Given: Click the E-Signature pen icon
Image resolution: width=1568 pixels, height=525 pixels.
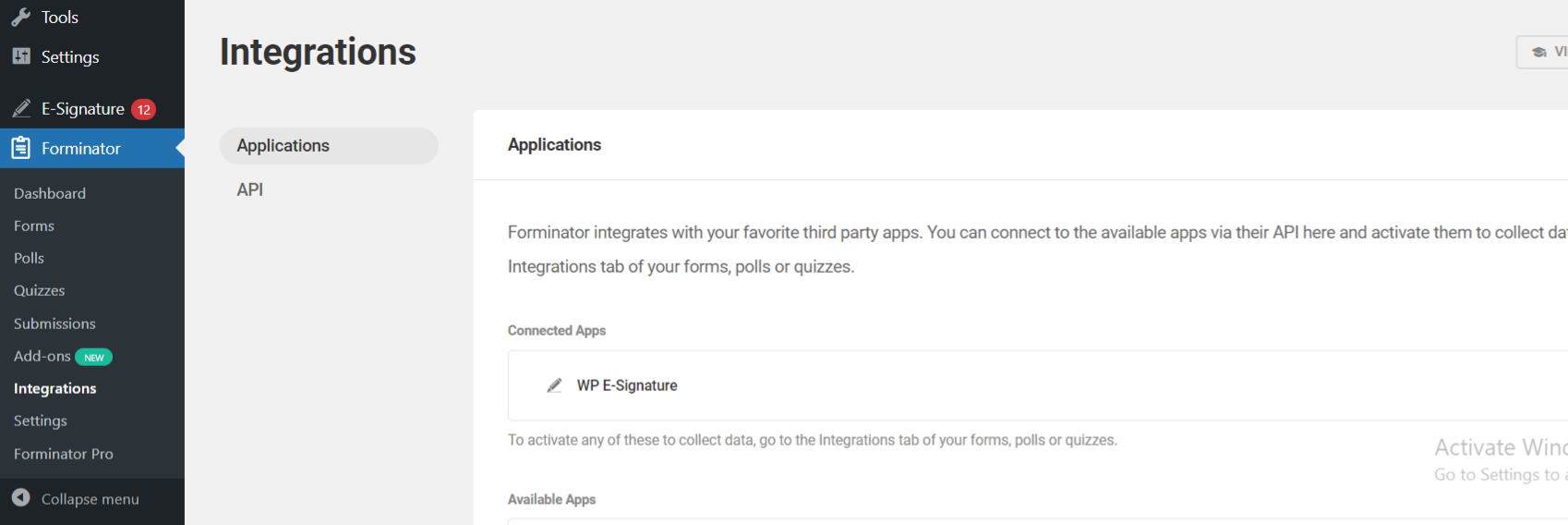Looking at the screenshot, I should tap(21, 109).
